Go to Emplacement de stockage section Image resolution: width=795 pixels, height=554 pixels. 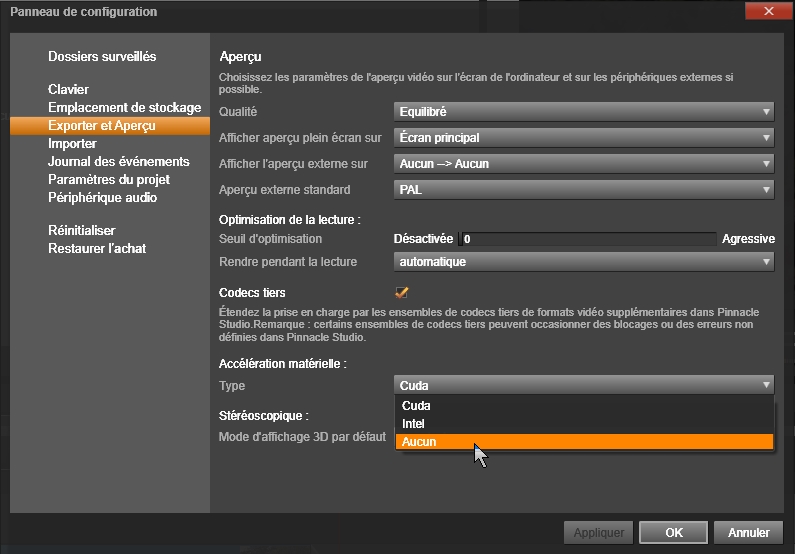[x=125, y=107]
